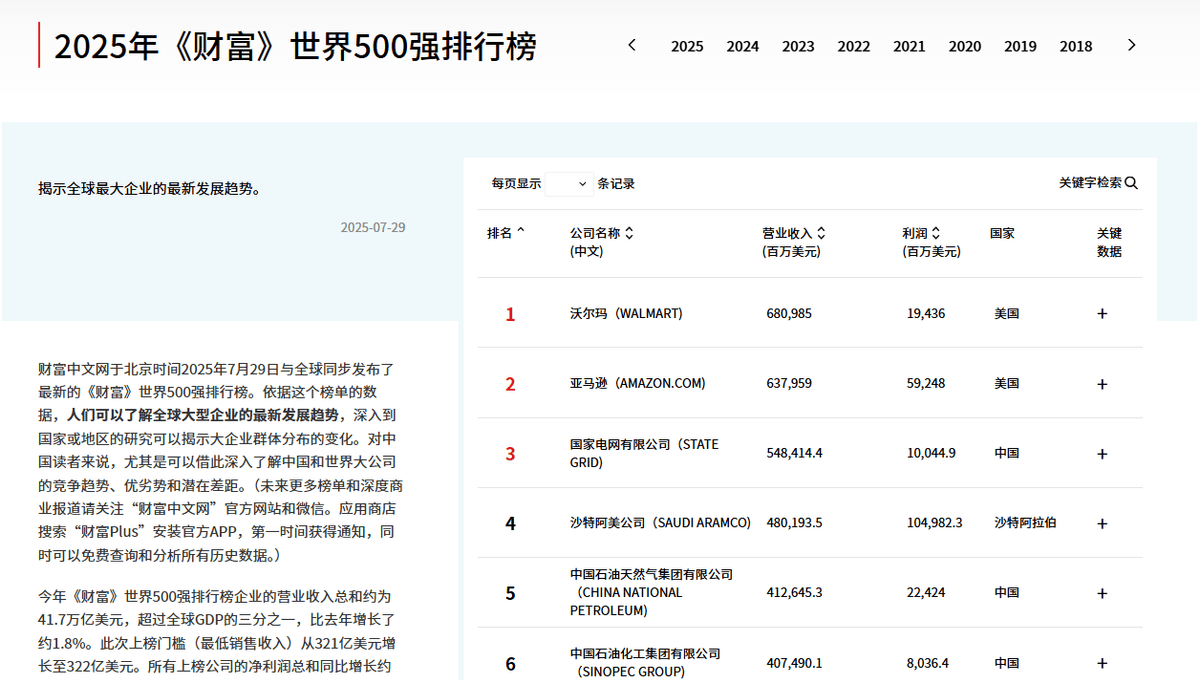This screenshot has width=1200, height=680.
Task: Click subtitle 揭示全球最大企业的最新发展趋势
Action: point(150,188)
